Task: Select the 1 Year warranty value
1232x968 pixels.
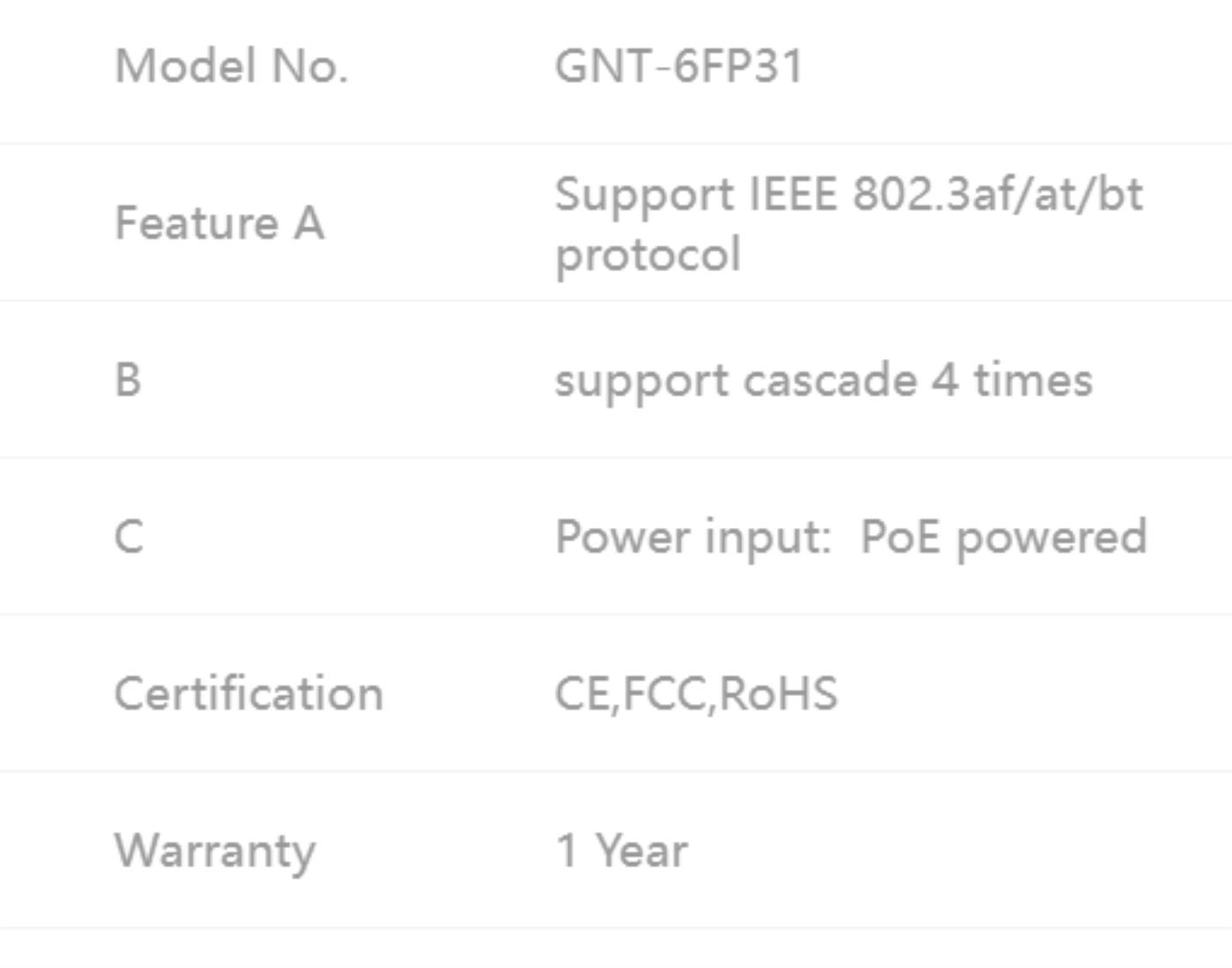Action: 621,851
